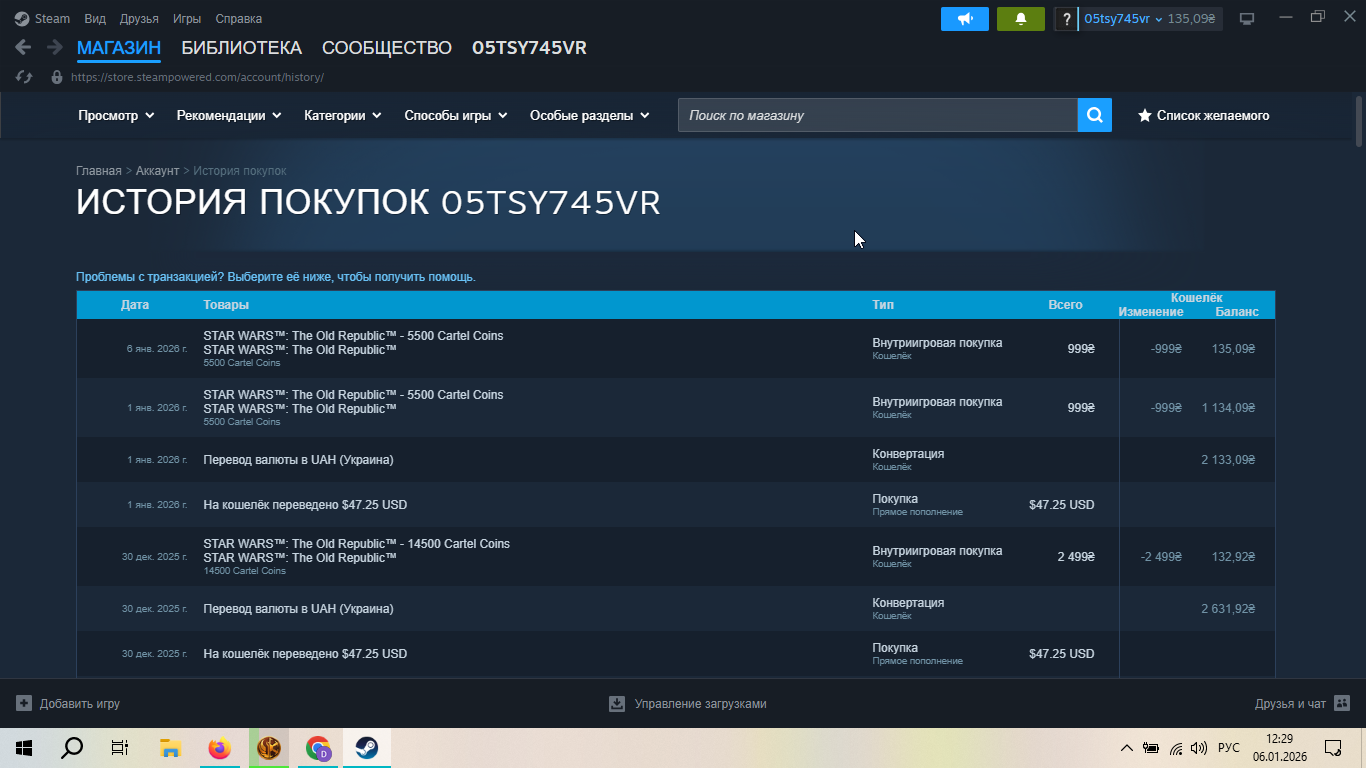Viewport: 1366px width, 768px height.
Task: Expand the Особые разделы dropdown
Action: (590, 115)
